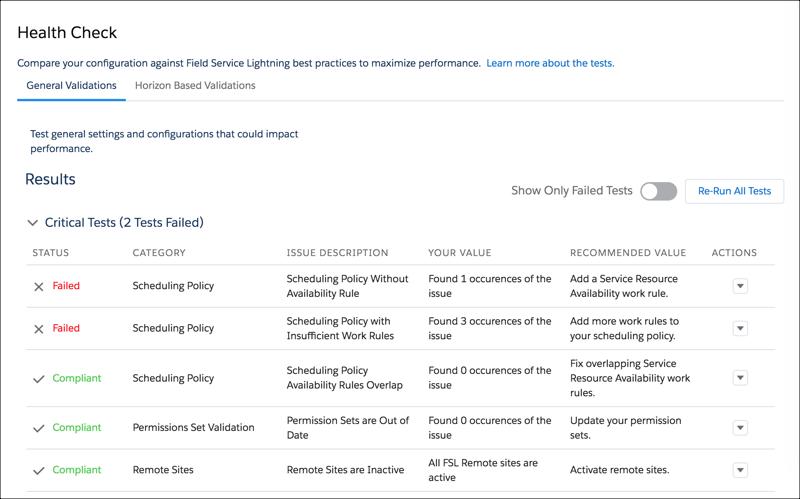Click 'Found 3 occurences of the issue' value

tap(490, 329)
